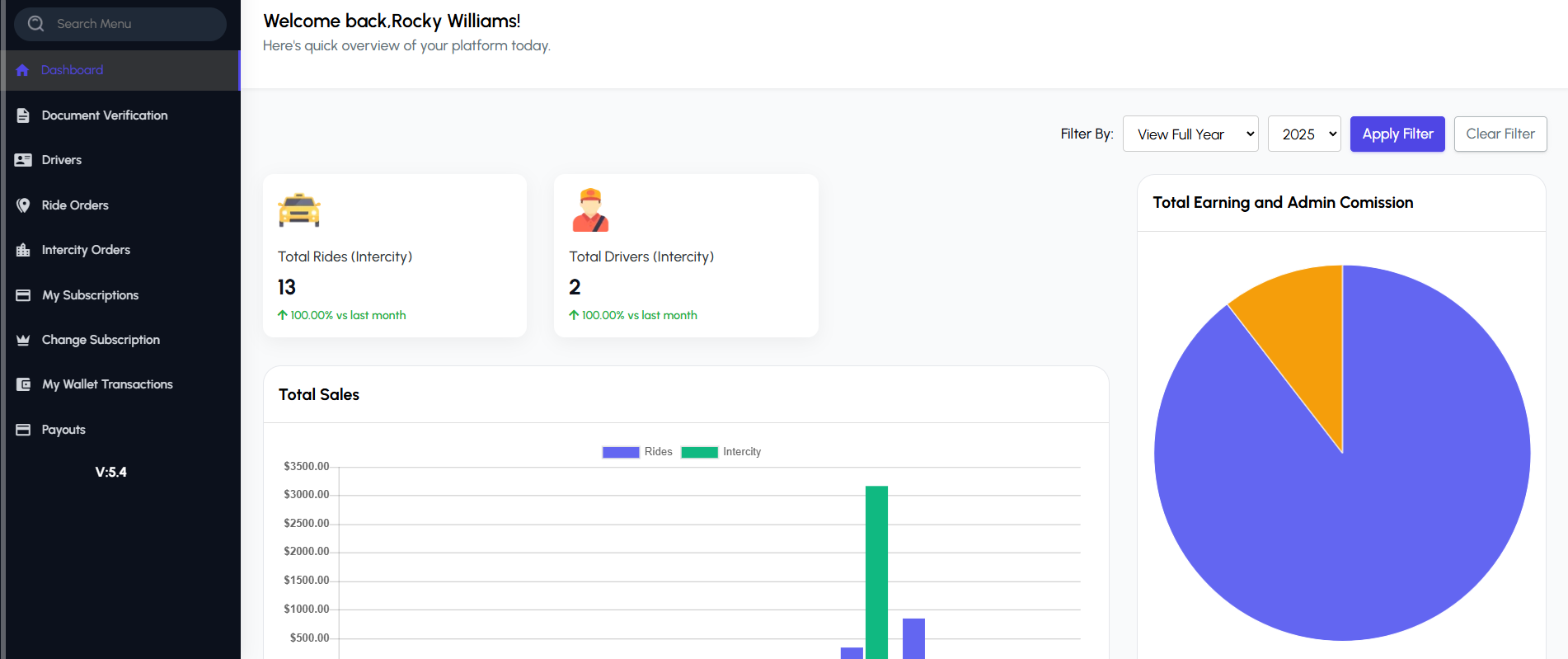Screen dimensions: 1568x659
Task: Open the View Full Year dropdown
Action: (x=1190, y=134)
